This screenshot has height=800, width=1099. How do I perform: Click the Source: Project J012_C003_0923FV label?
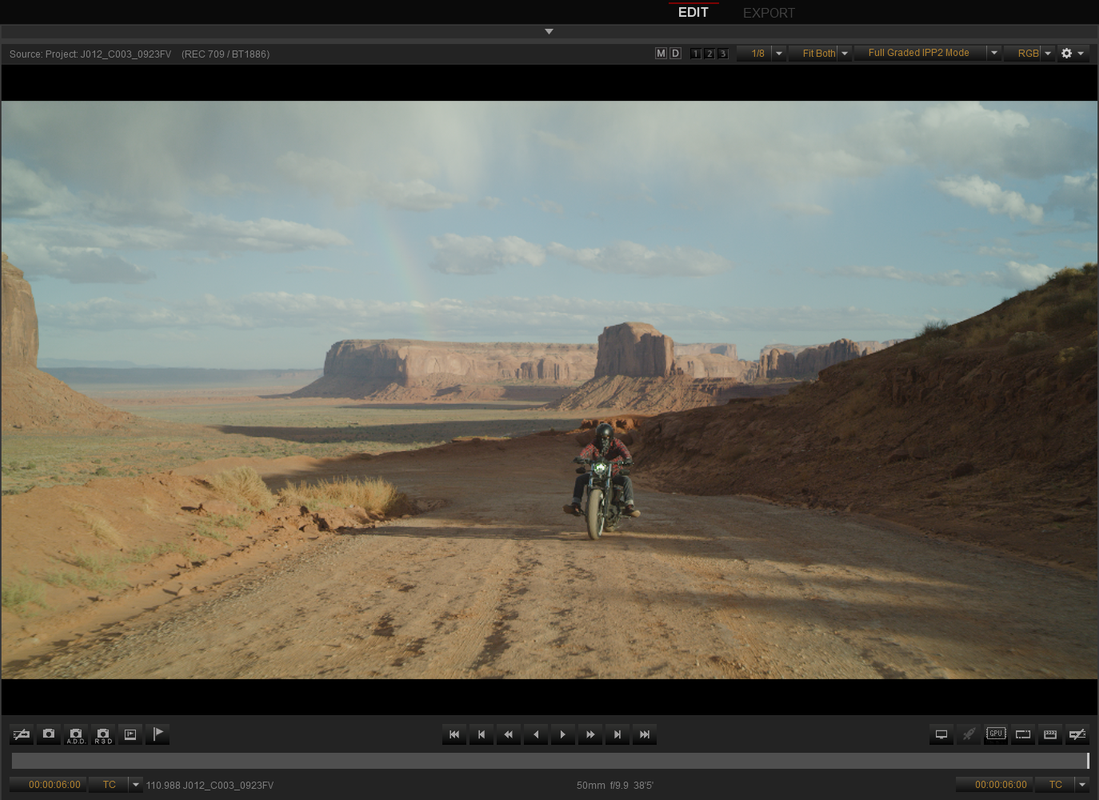(x=90, y=54)
